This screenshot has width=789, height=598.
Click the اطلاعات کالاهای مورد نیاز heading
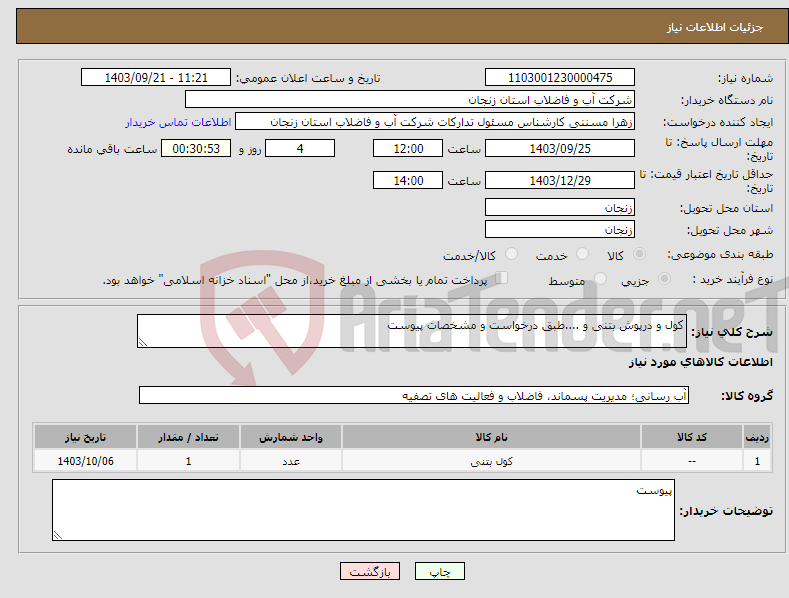[x=700, y=362]
